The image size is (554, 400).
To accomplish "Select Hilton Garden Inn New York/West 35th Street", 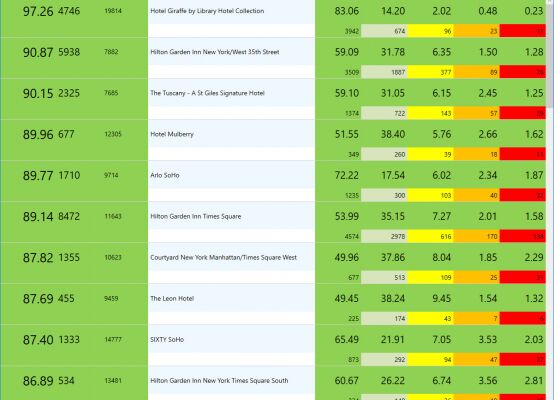I will coord(215,52).
